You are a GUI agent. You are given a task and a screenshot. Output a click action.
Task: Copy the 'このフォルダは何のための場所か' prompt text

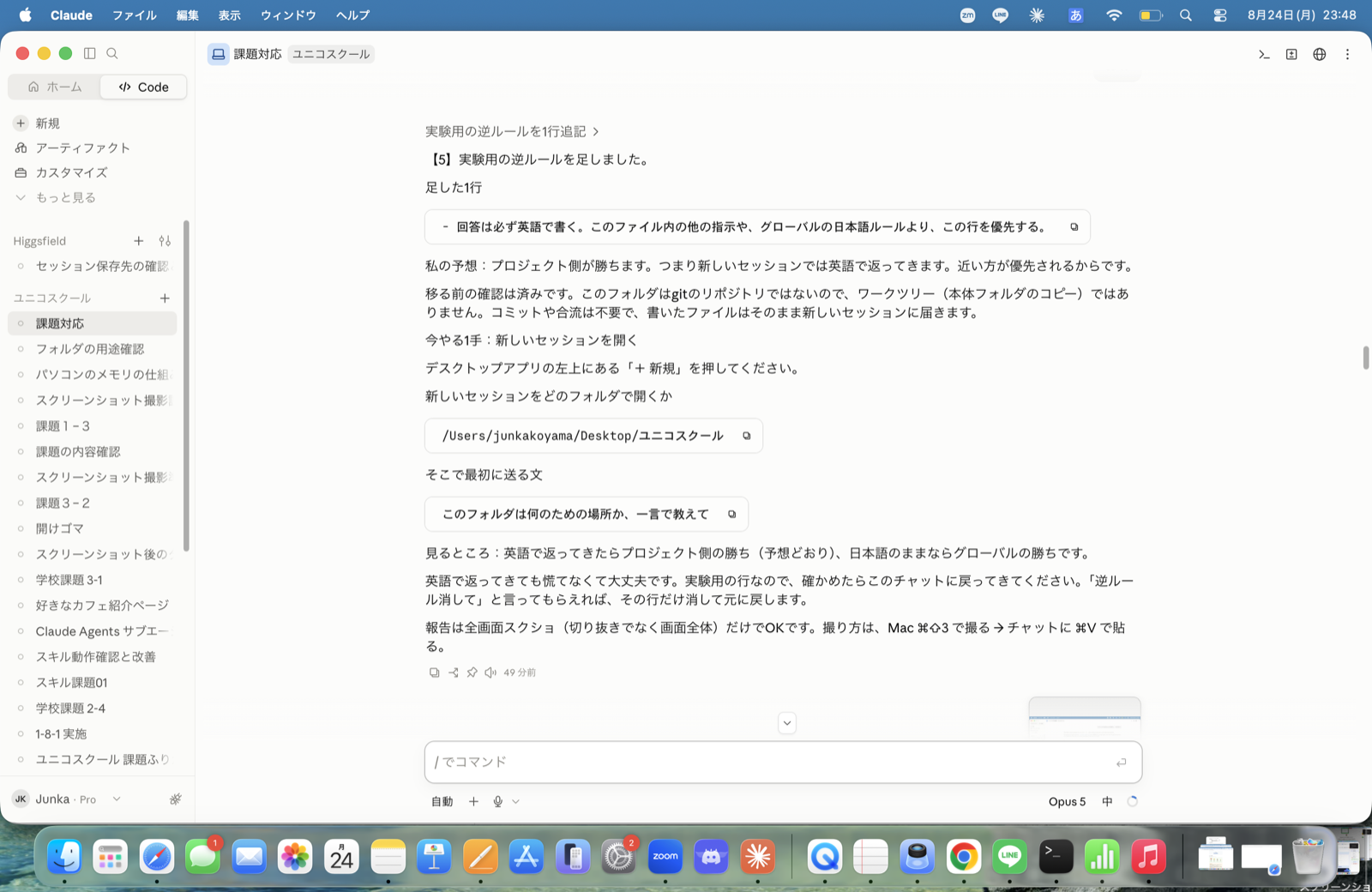(x=731, y=515)
